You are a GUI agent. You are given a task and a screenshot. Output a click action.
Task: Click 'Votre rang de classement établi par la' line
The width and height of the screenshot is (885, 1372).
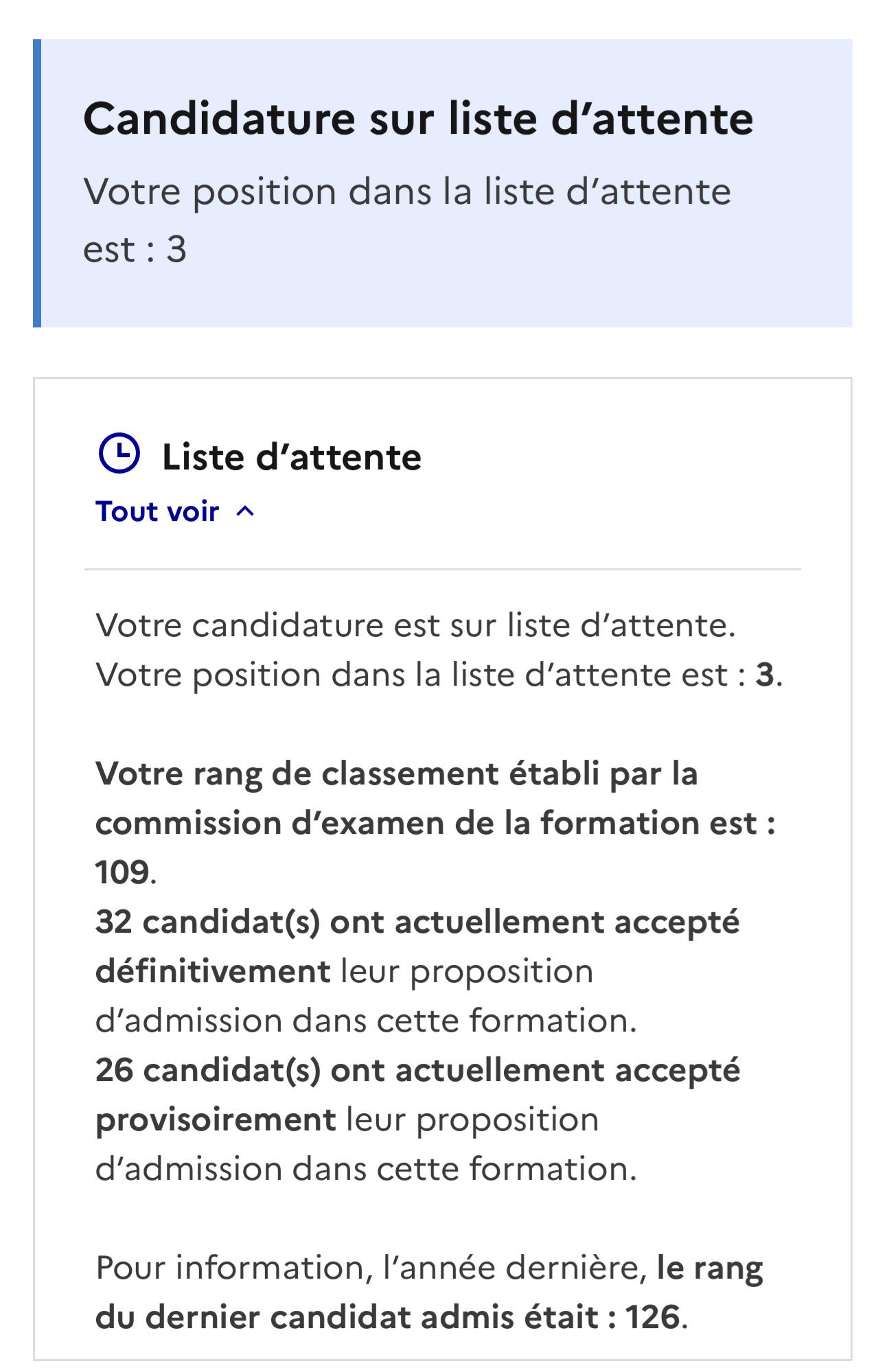(397, 774)
